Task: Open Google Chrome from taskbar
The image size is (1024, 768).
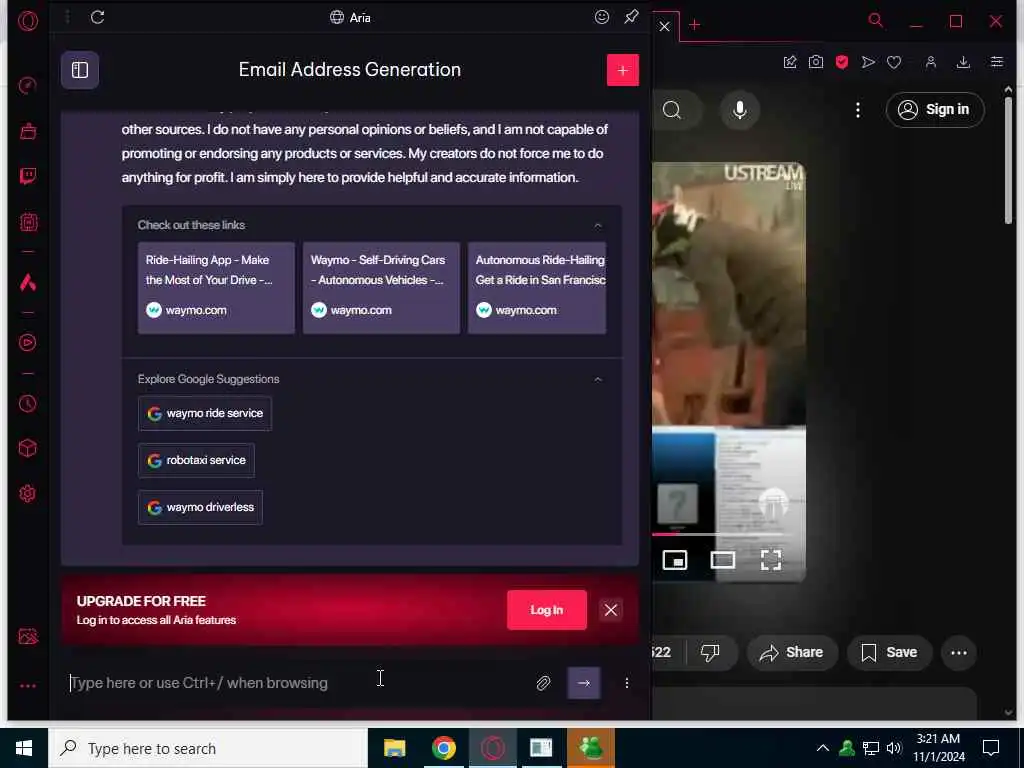Action: click(x=443, y=748)
